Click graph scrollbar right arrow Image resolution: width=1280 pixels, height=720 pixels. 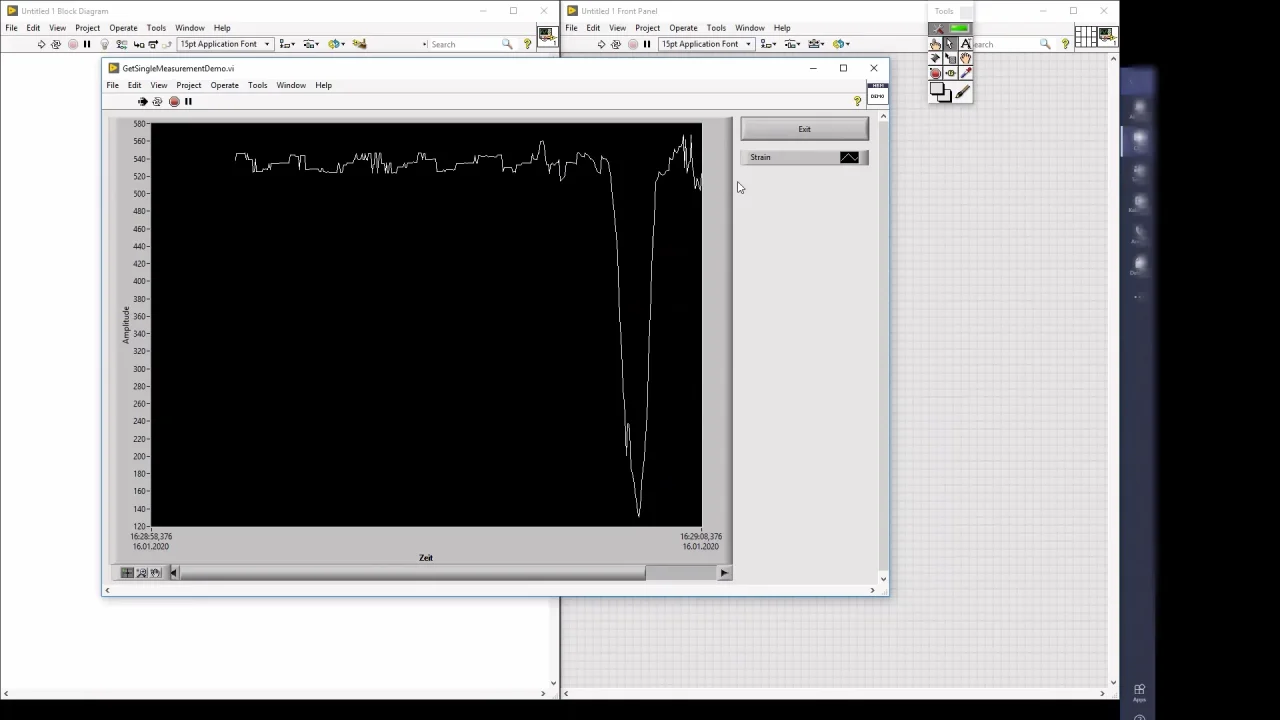724,572
